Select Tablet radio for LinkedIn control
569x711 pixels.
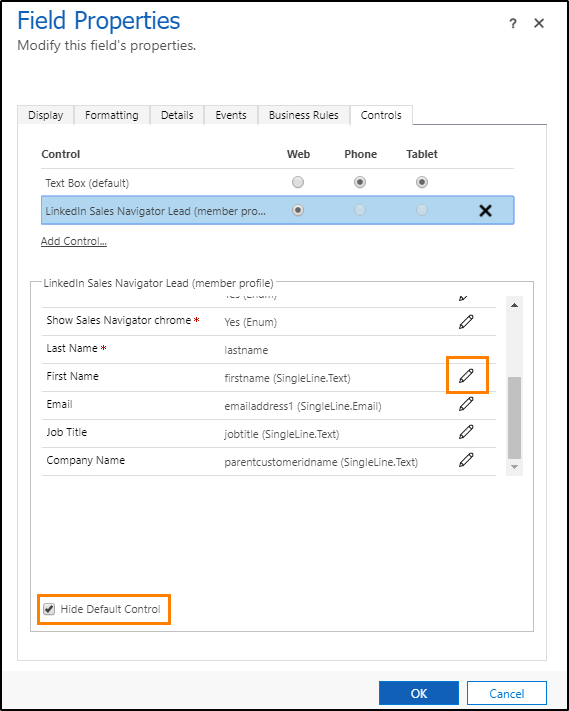tap(422, 210)
